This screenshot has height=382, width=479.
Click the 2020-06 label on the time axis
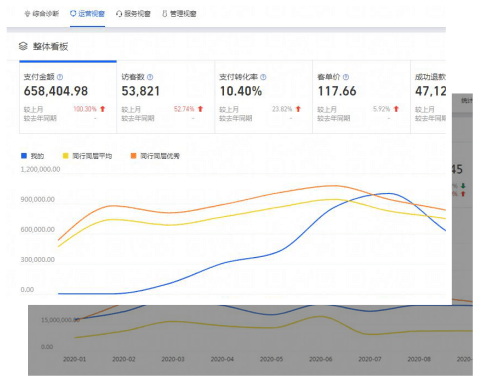[321, 359]
